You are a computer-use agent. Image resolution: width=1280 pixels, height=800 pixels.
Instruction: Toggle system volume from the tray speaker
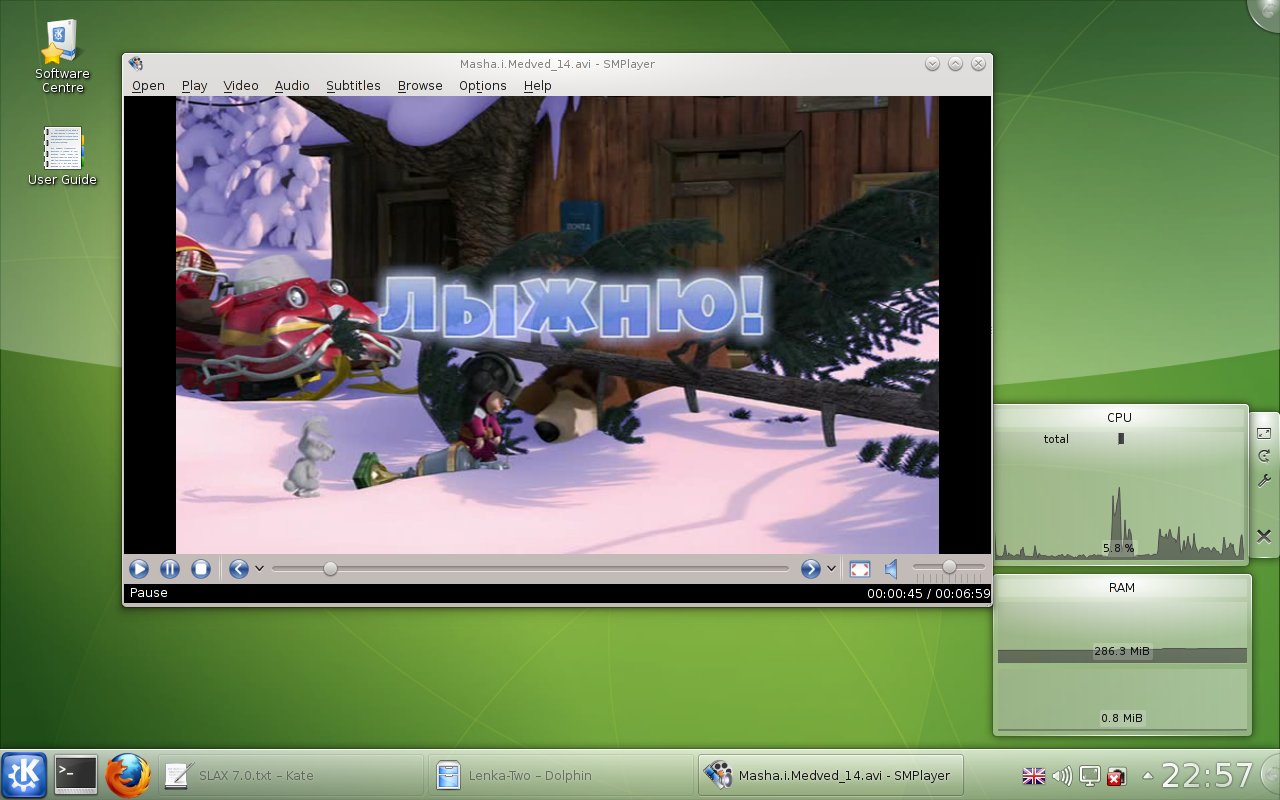(x=1062, y=775)
